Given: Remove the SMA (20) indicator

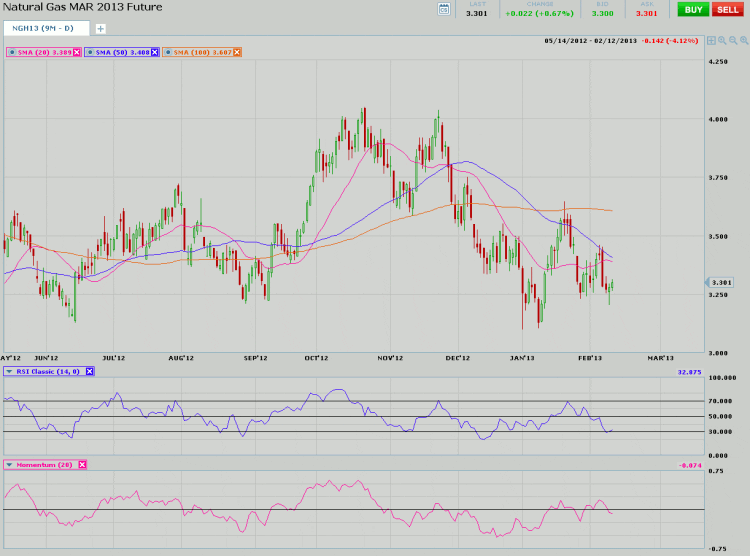Looking at the screenshot, I should click(75, 51).
